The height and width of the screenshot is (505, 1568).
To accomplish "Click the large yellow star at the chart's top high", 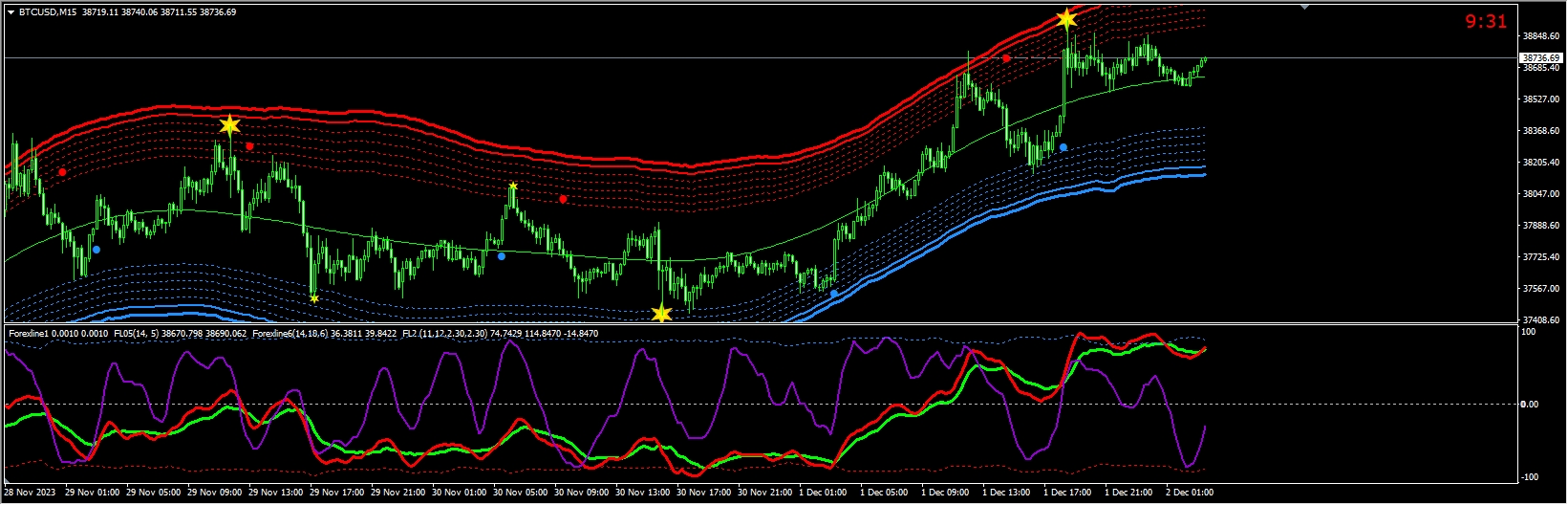I will click(1066, 18).
